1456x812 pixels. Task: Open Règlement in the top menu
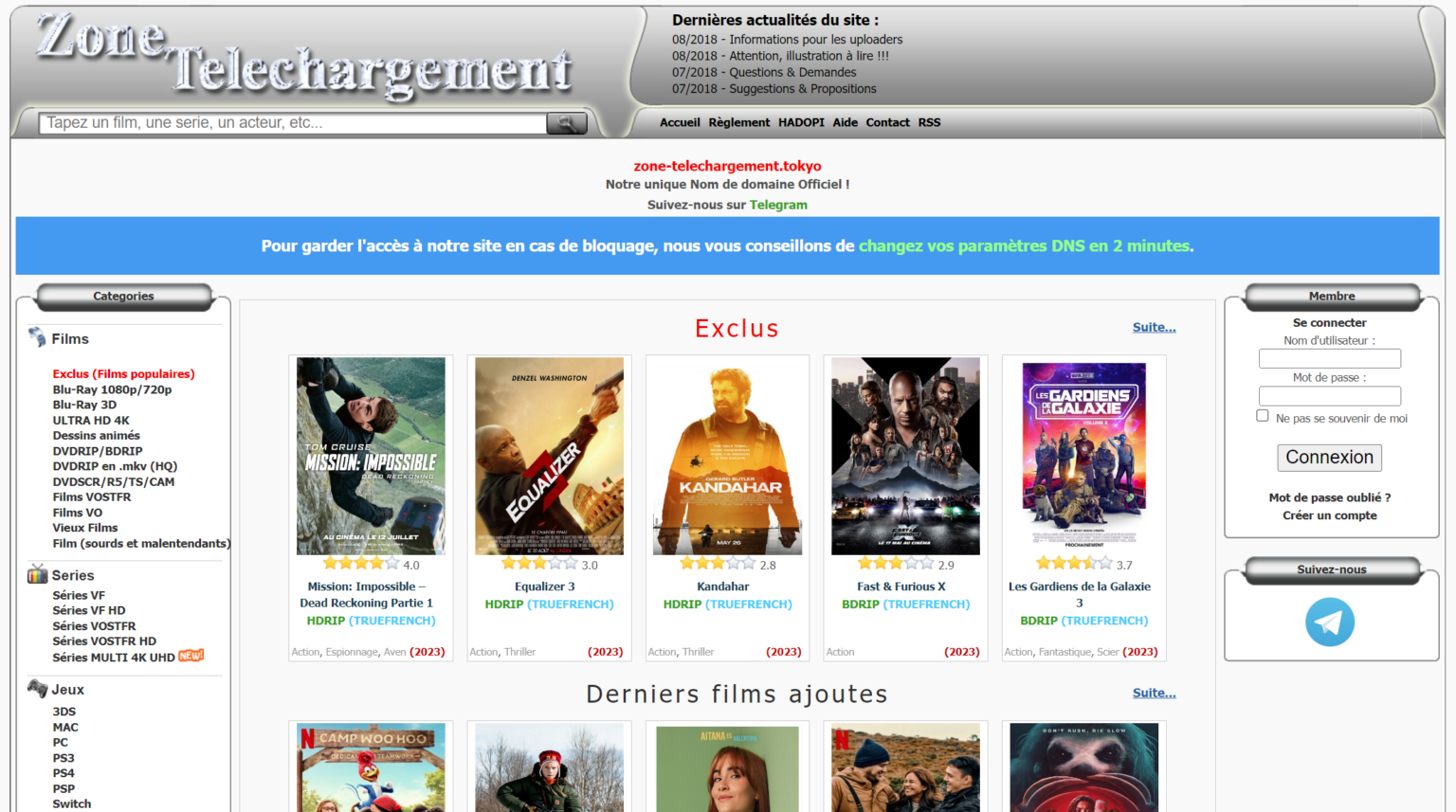[739, 122]
